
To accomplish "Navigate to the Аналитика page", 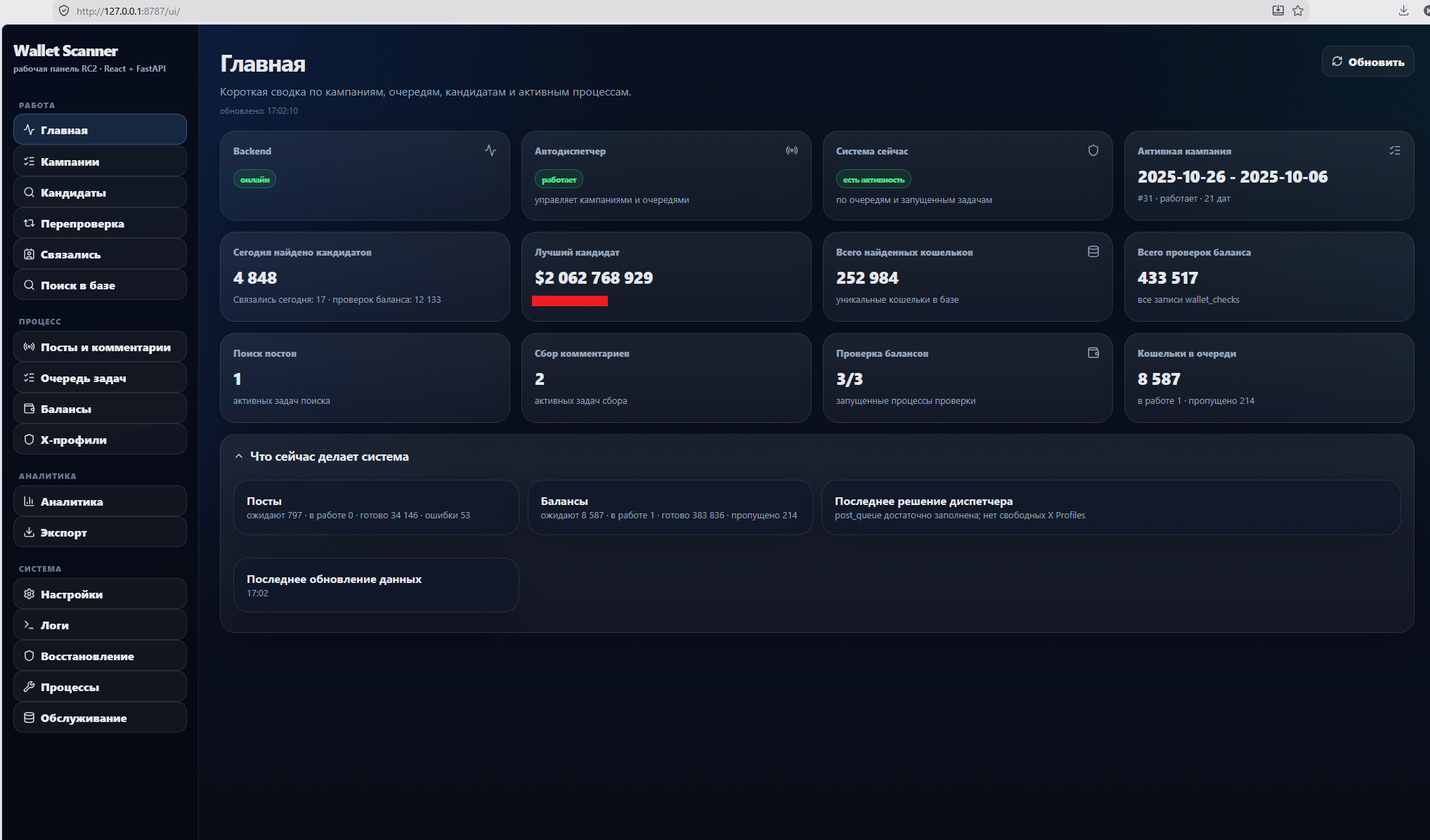I will pos(100,501).
